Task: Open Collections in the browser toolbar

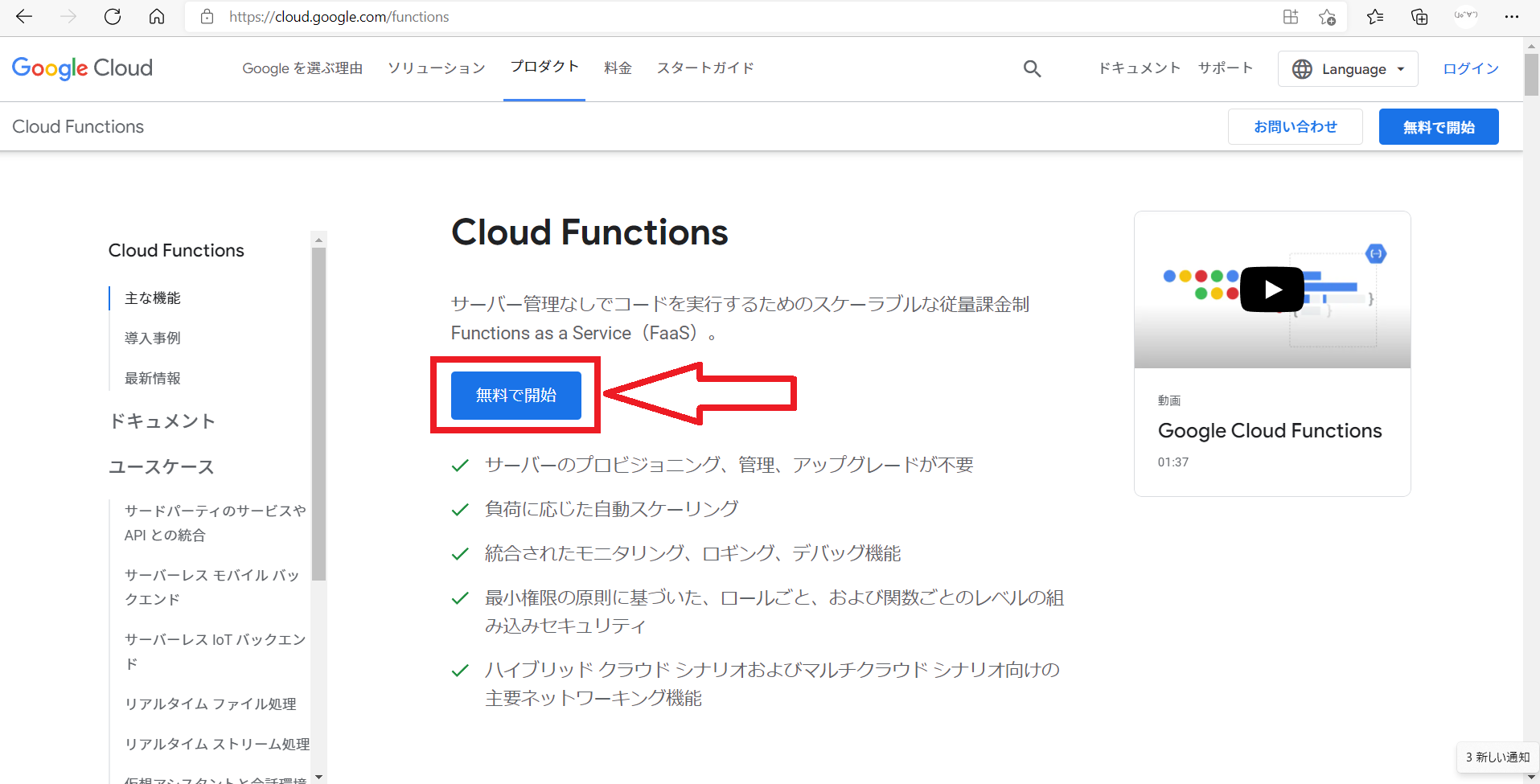Action: (1419, 16)
